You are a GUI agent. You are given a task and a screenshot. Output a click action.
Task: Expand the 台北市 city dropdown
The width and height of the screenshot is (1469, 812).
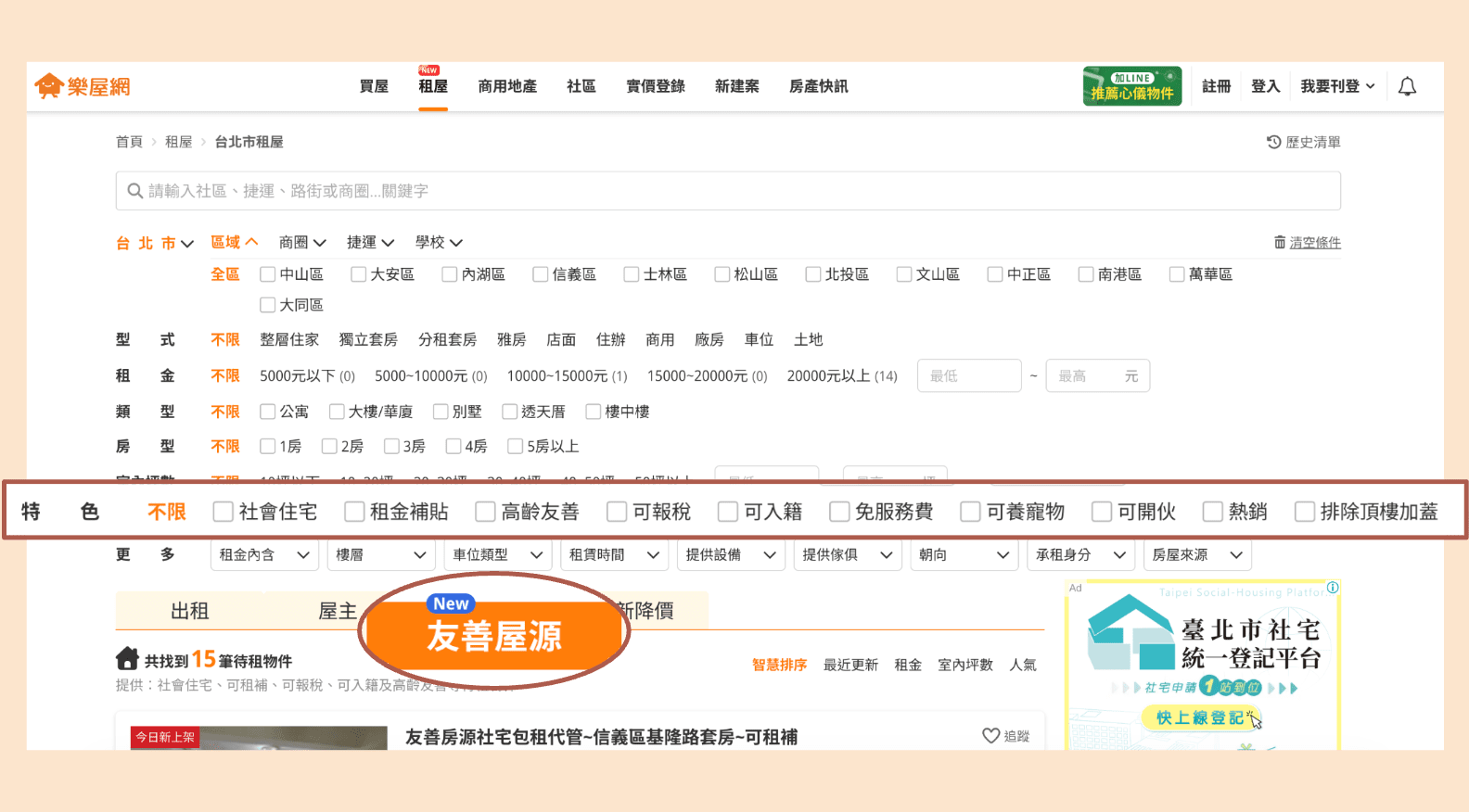155,243
